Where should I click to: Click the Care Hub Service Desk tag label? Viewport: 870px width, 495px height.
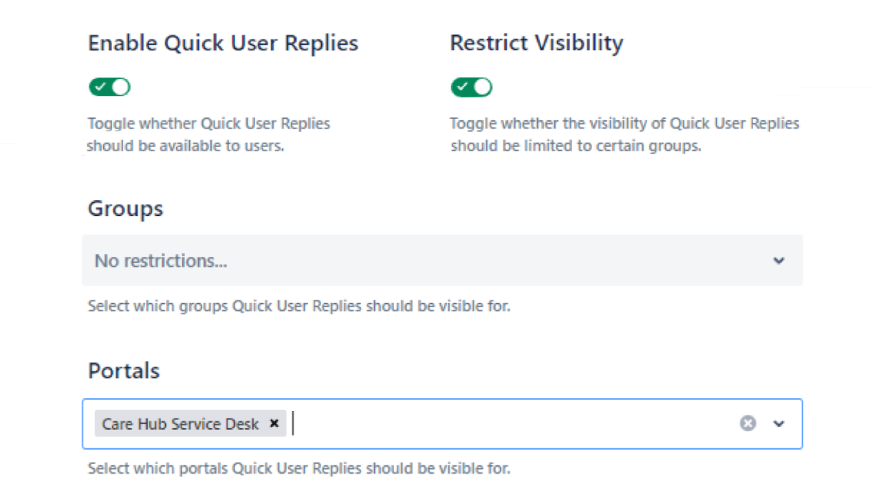point(180,424)
